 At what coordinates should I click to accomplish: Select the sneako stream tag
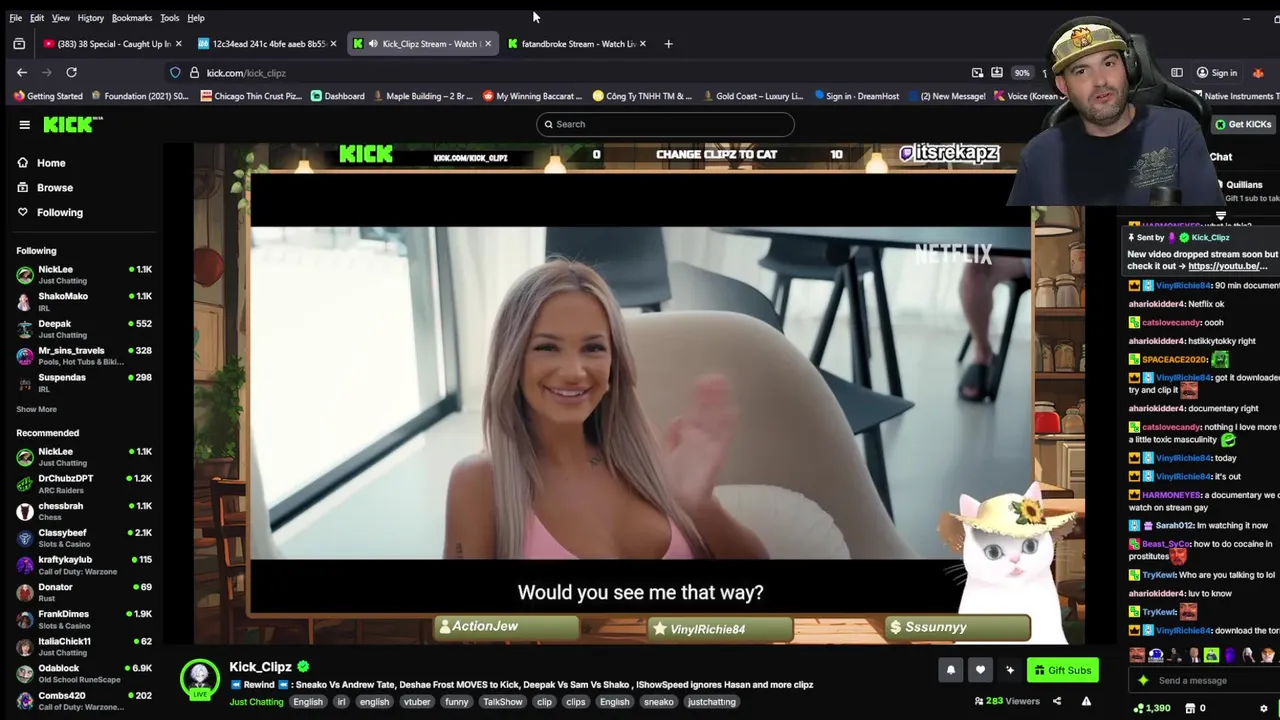(x=658, y=702)
